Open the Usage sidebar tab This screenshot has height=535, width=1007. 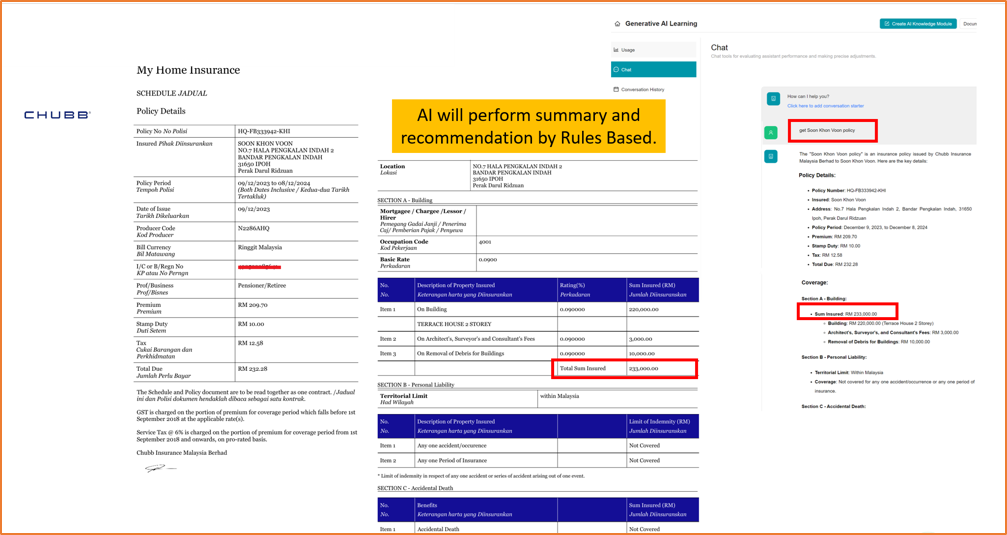pos(628,49)
